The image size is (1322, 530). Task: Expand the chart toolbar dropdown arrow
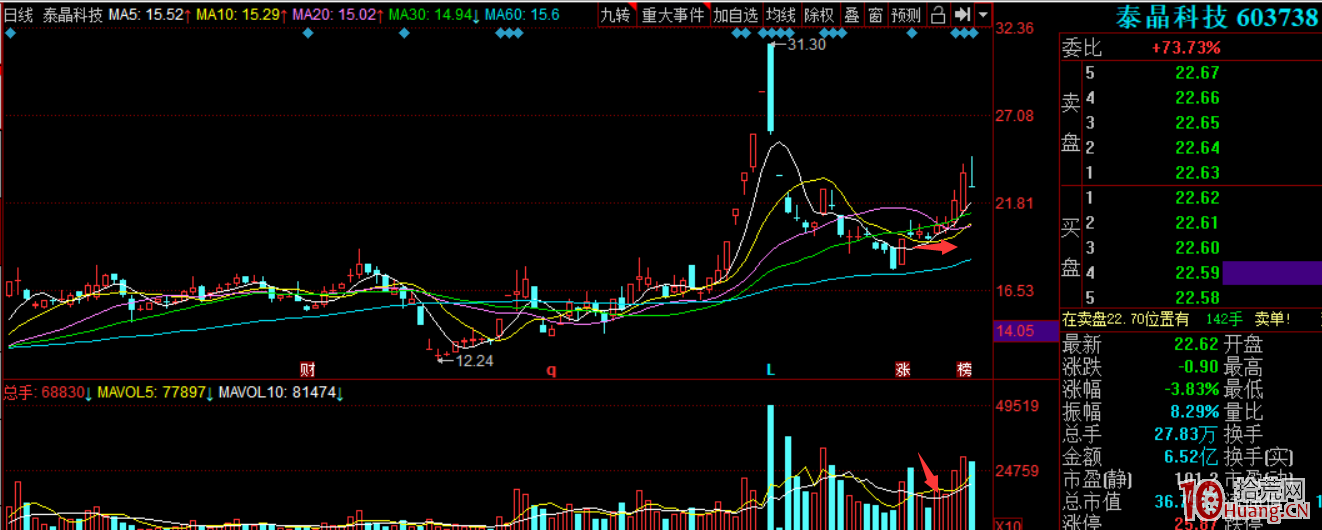click(x=984, y=15)
